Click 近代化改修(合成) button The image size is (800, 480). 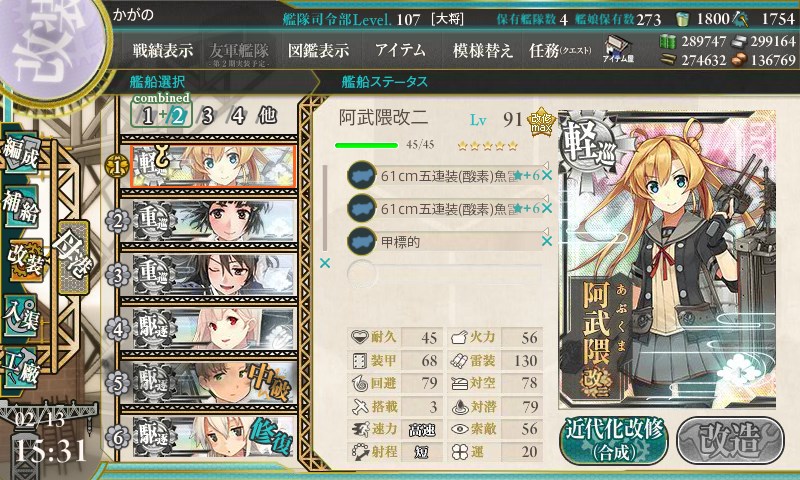tap(614, 440)
